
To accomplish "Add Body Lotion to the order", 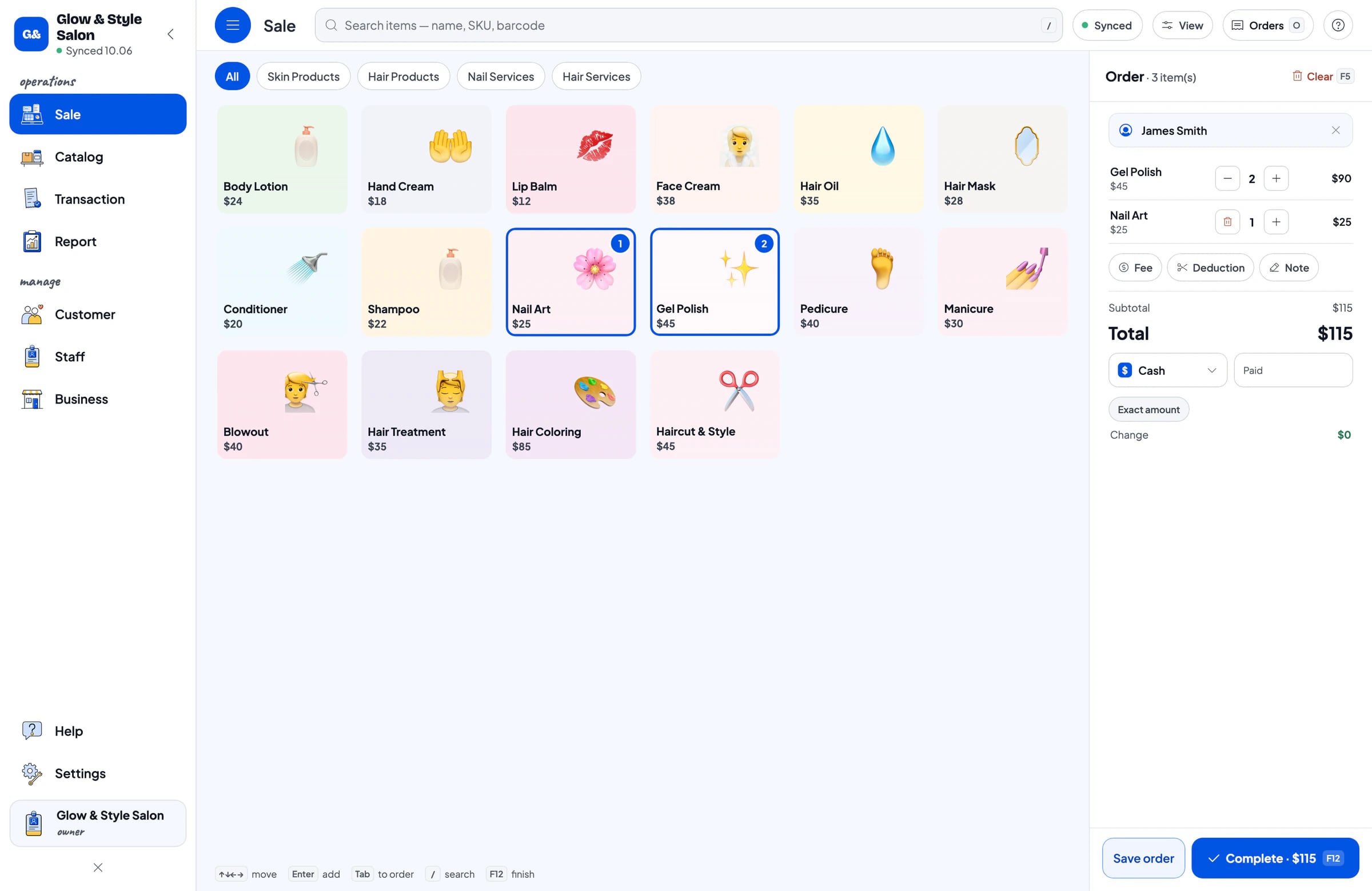I will (x=282, y=159).
